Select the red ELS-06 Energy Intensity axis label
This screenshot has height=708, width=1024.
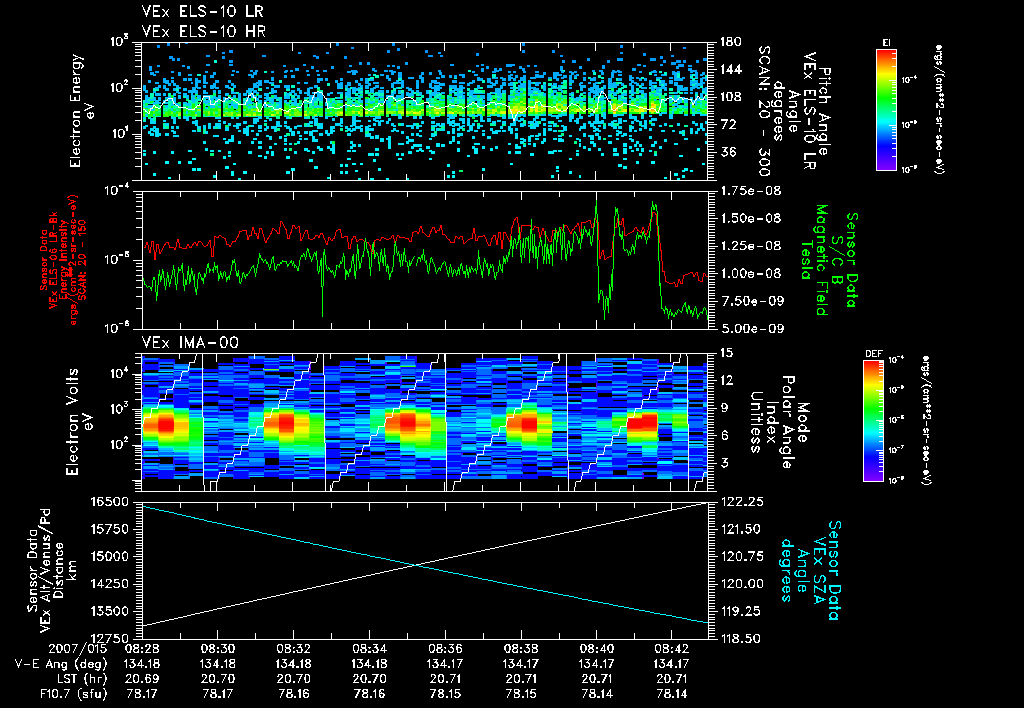[63, 260]
